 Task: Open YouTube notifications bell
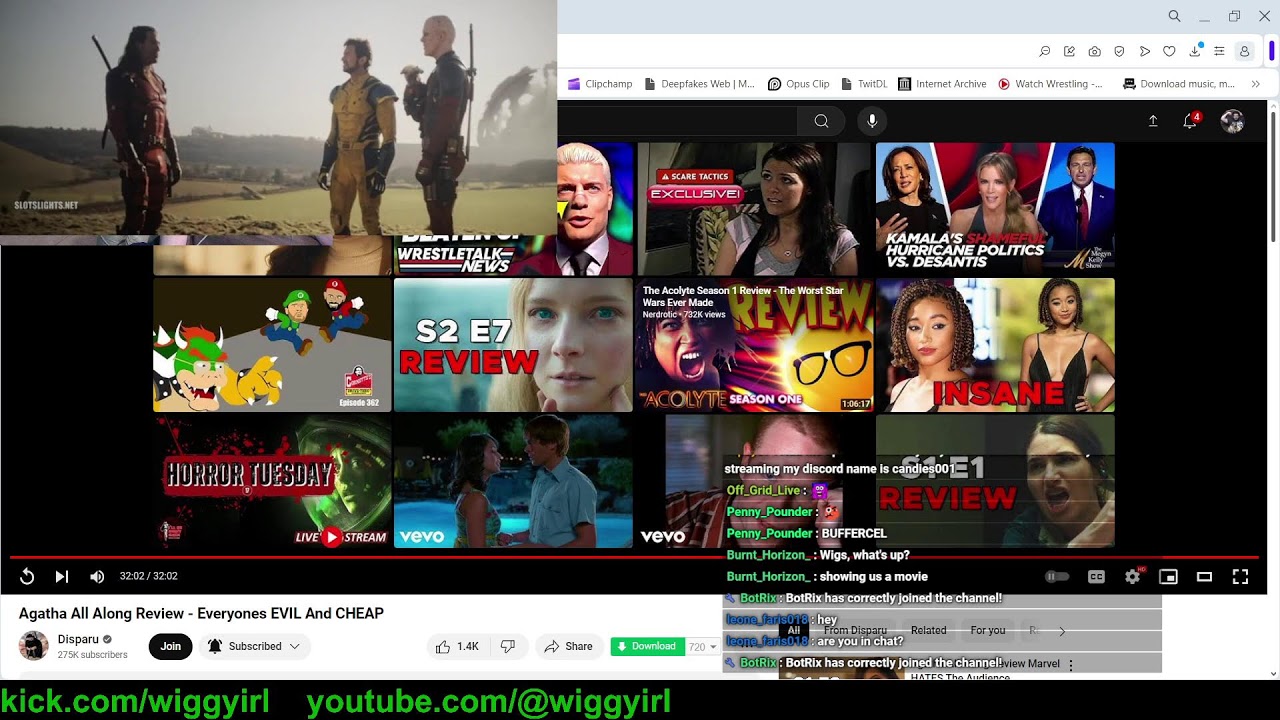pyautogui.click(x=1190, y=121)
